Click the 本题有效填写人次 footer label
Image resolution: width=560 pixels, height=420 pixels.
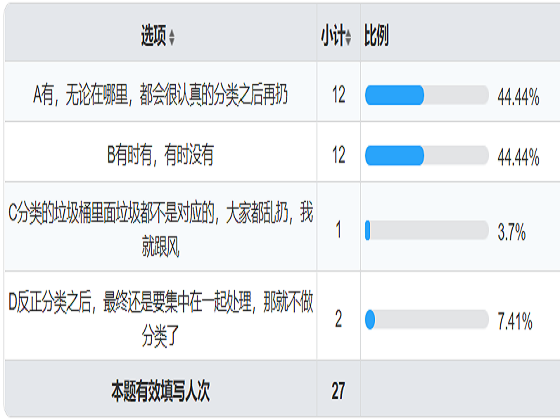160,391
